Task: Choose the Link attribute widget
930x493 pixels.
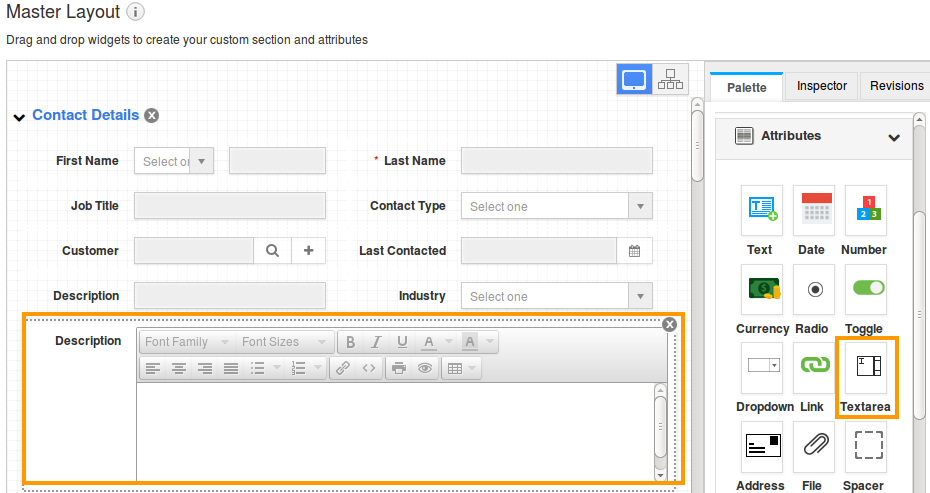Action: click(813, 368)
